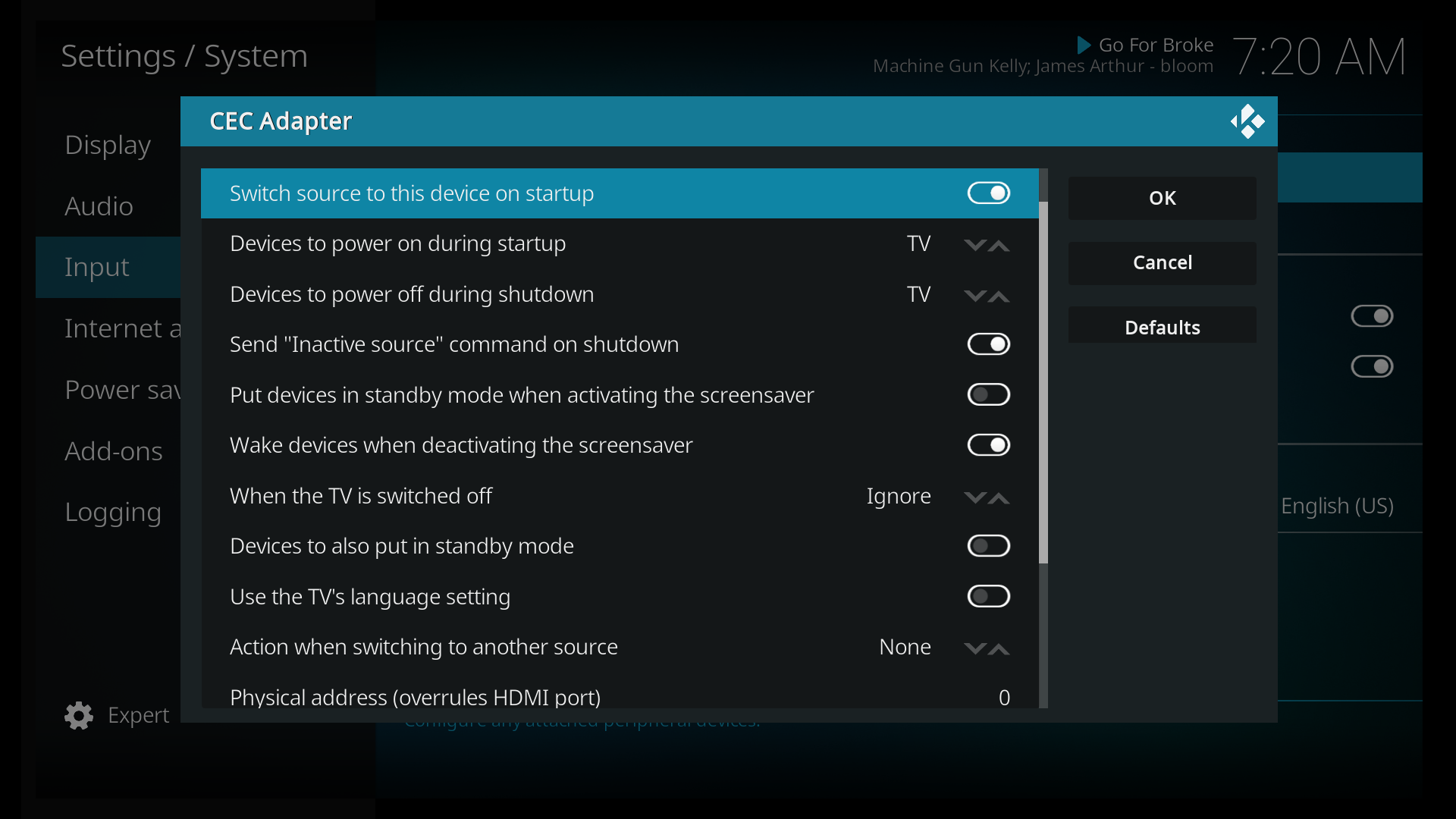Click up arrow for switching source action
Viewport: 1456px width, 819px height.
[x=999, y=648]
